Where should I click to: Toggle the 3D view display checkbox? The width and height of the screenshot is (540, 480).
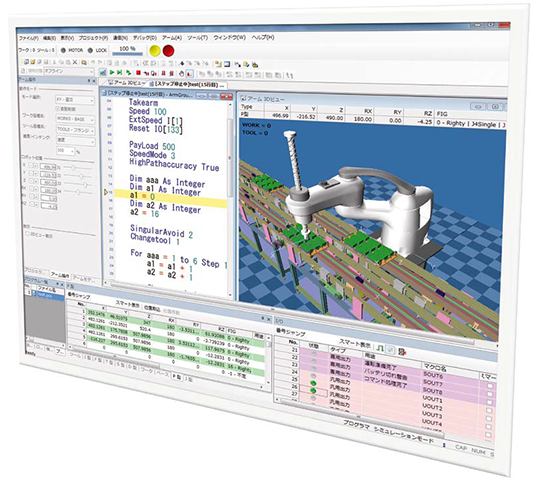[x=28, y=234]
